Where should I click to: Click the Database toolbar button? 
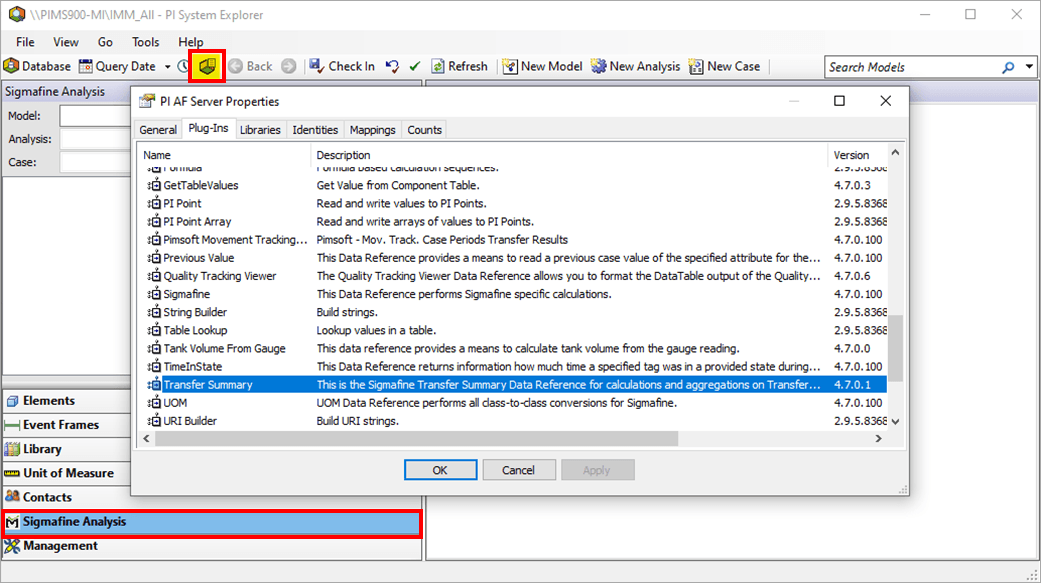tap(37, 66)
